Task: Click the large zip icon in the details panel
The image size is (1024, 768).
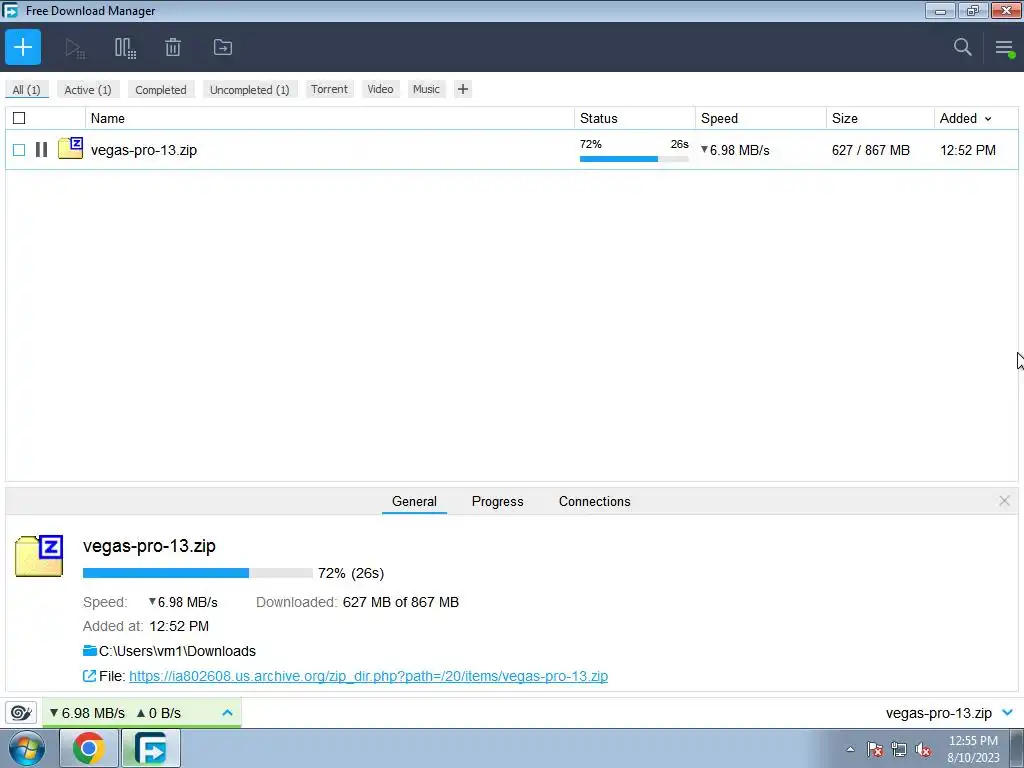Action: pyautogui.click(x=39, y=556)
